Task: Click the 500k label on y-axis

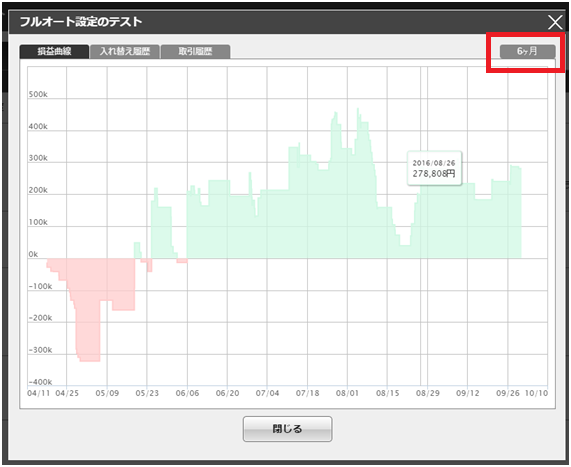Action: [38, 94]
